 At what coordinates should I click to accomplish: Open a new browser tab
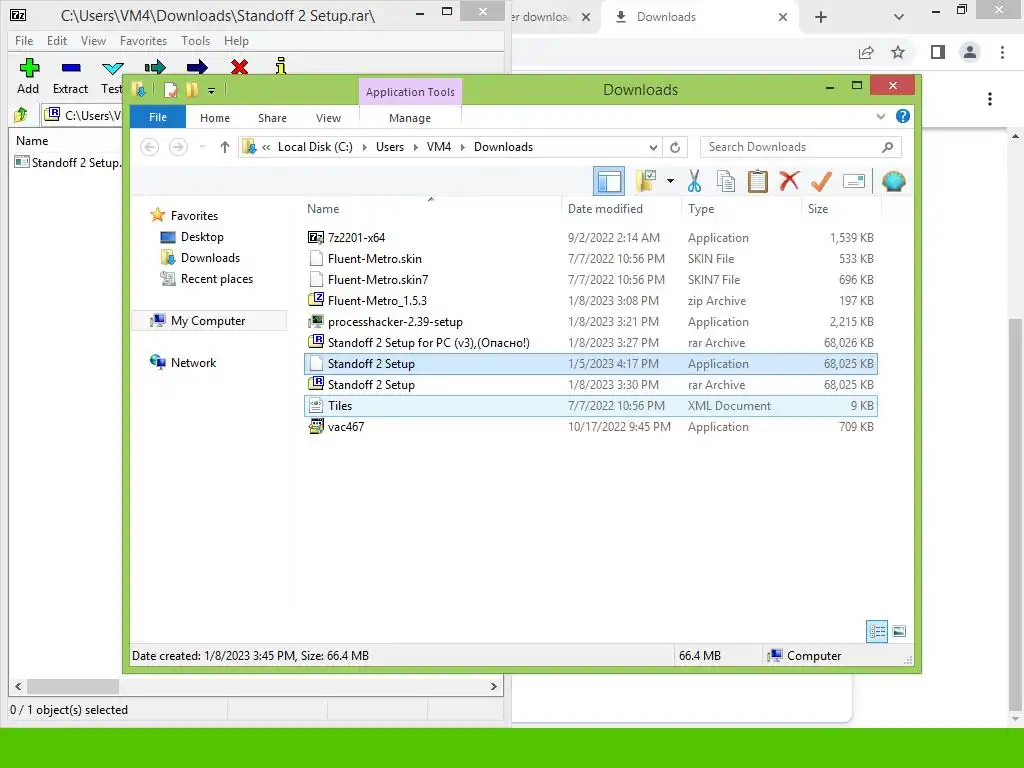coord(821,17)
